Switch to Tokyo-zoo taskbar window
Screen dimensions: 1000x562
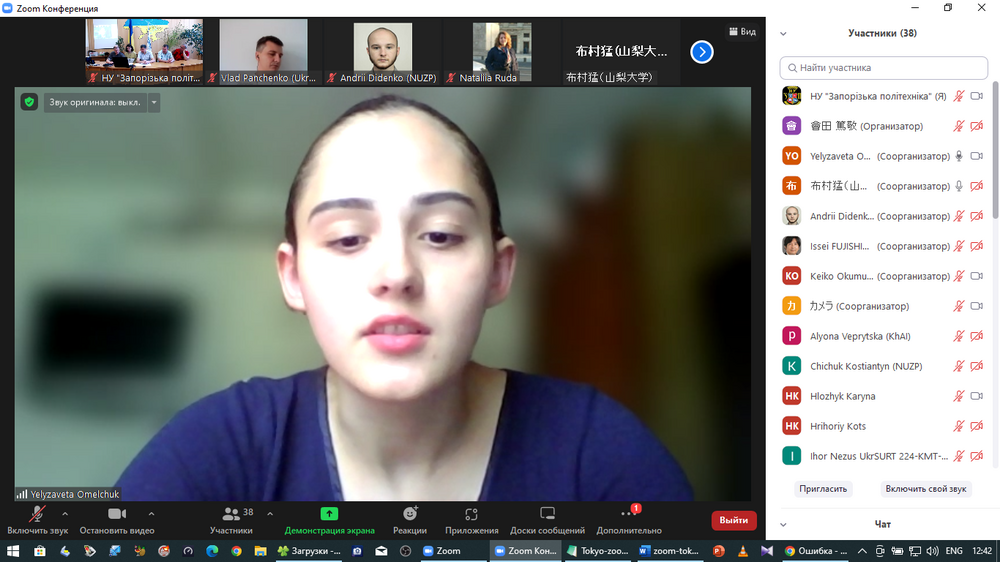[598, 551]
